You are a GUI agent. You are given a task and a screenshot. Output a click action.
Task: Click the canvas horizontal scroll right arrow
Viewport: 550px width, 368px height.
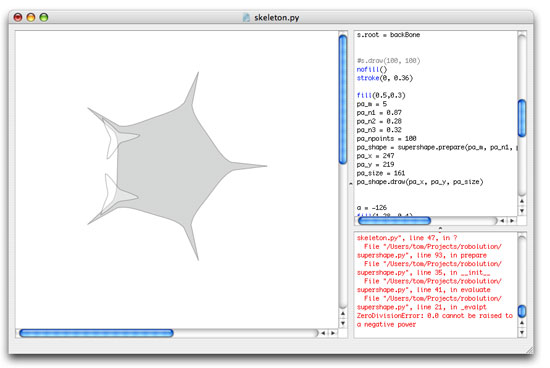point(333,333)
